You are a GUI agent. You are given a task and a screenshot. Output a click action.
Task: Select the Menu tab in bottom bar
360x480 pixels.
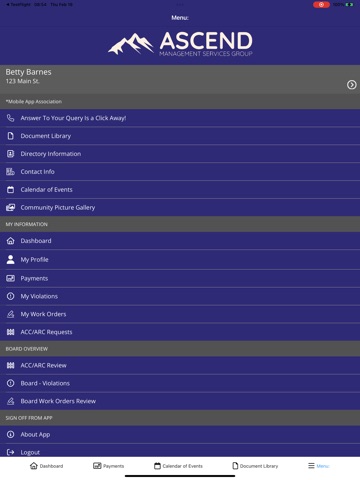click(318, 466)
